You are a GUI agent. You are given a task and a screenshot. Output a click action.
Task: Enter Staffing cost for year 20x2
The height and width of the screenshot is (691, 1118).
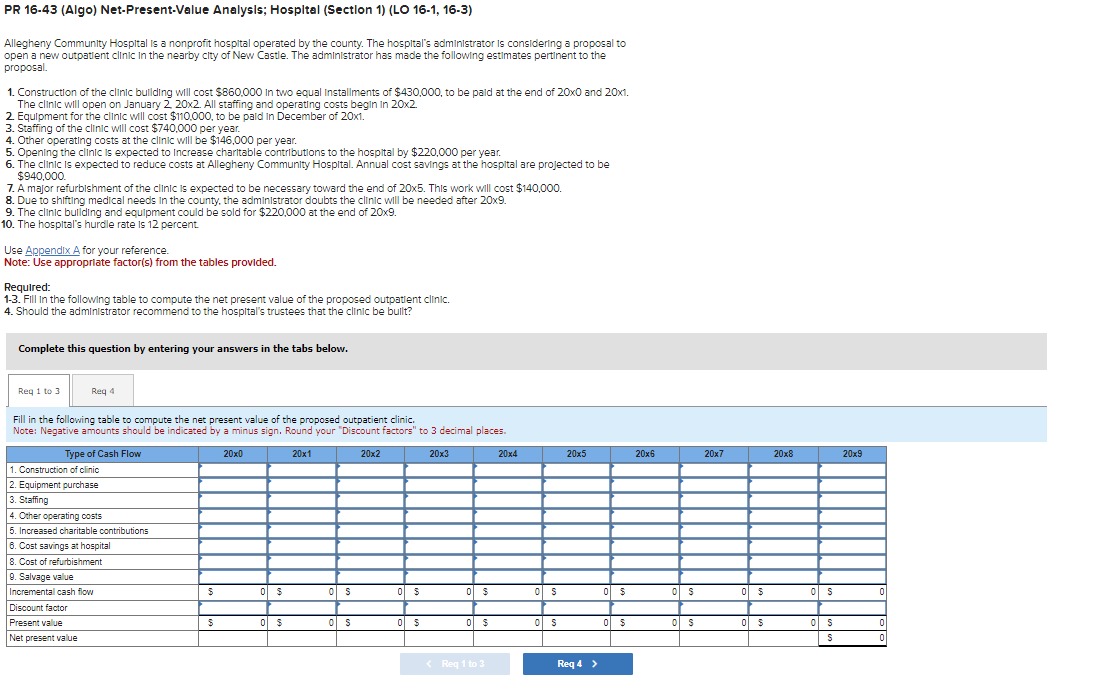pos(371,500)
